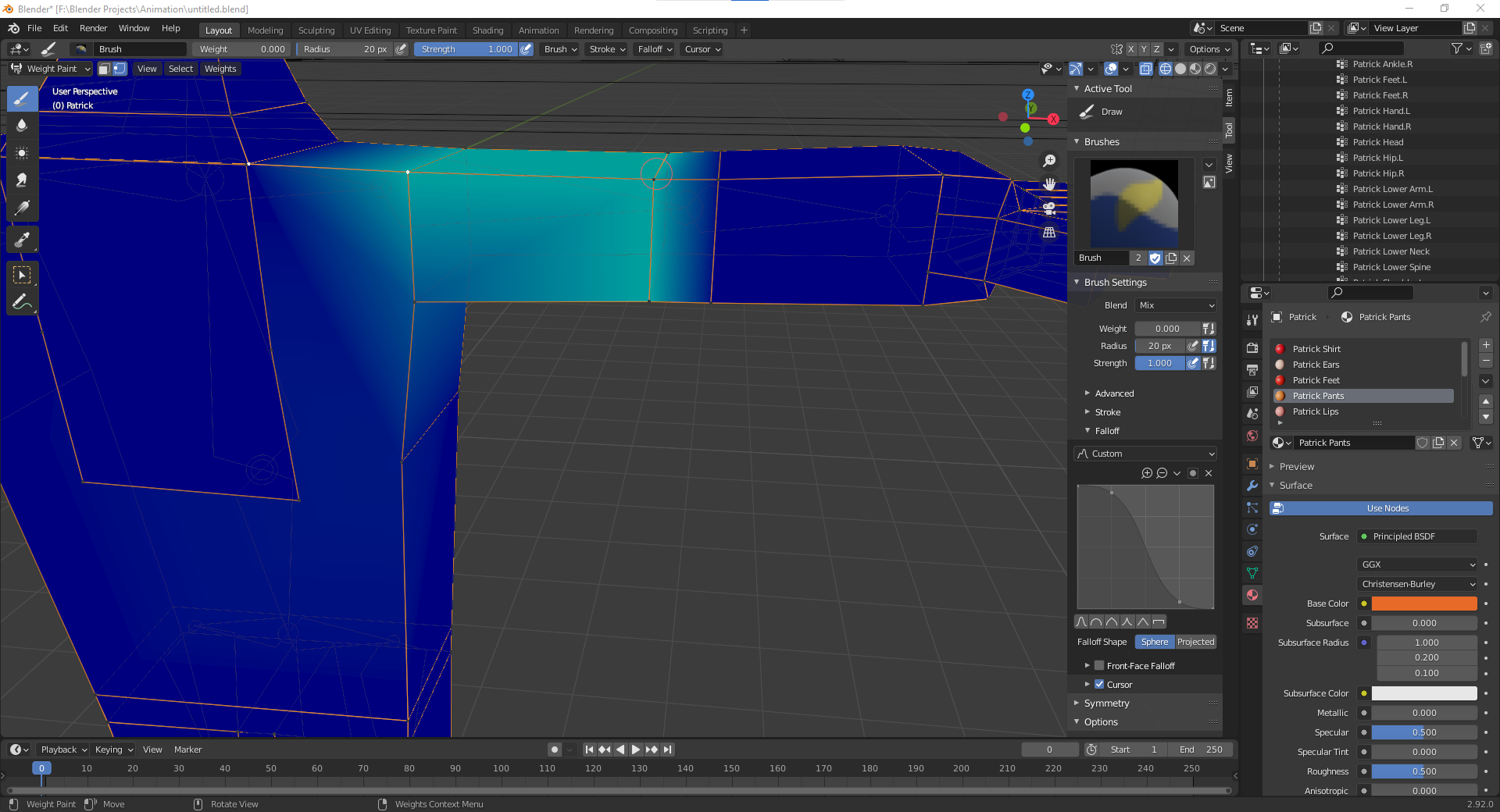Click the Base Color orange swatch
Screen dimensions: 1500x812
coord(1424,604)
